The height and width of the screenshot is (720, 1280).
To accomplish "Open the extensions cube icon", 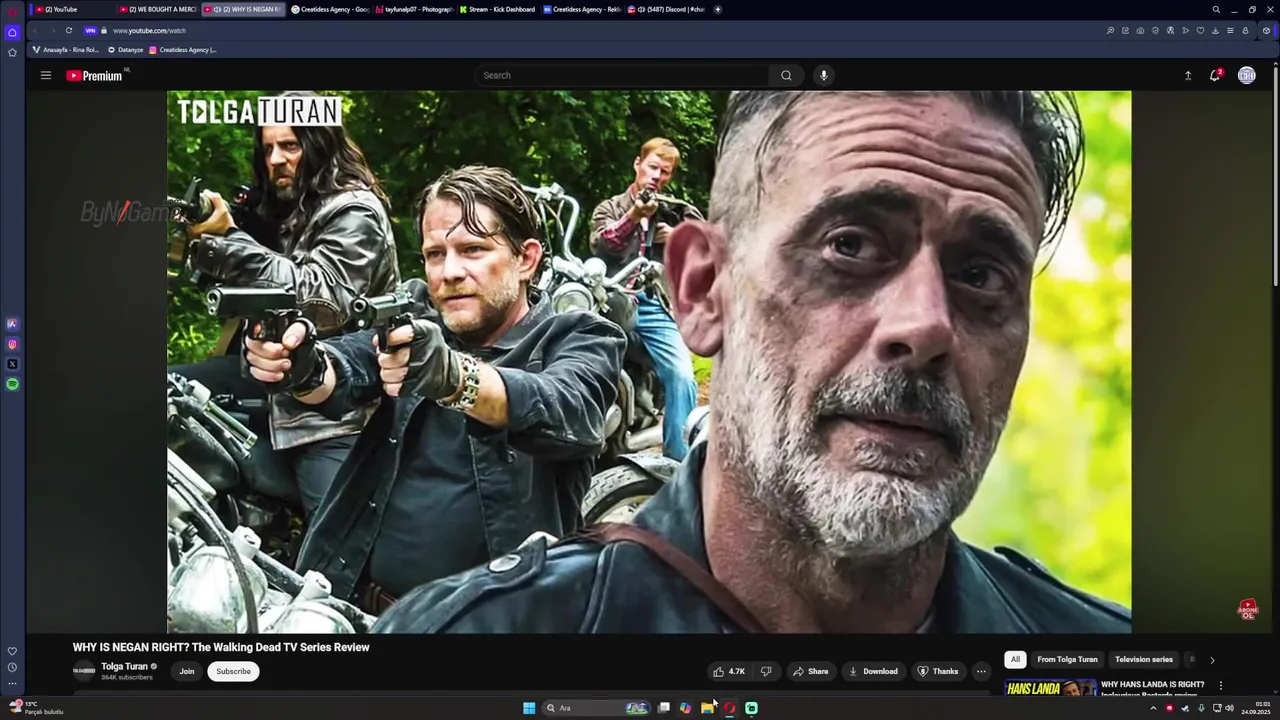I will click(x=1267, y=30).
